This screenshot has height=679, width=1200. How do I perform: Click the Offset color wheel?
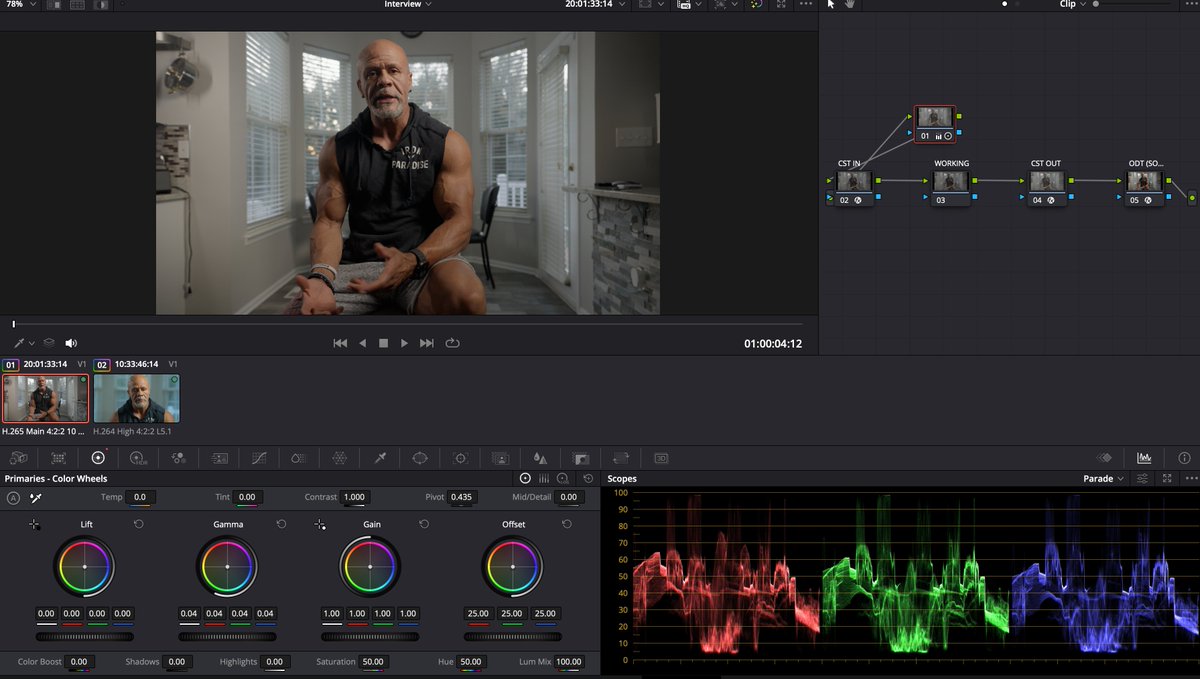[x=512, y=566]
